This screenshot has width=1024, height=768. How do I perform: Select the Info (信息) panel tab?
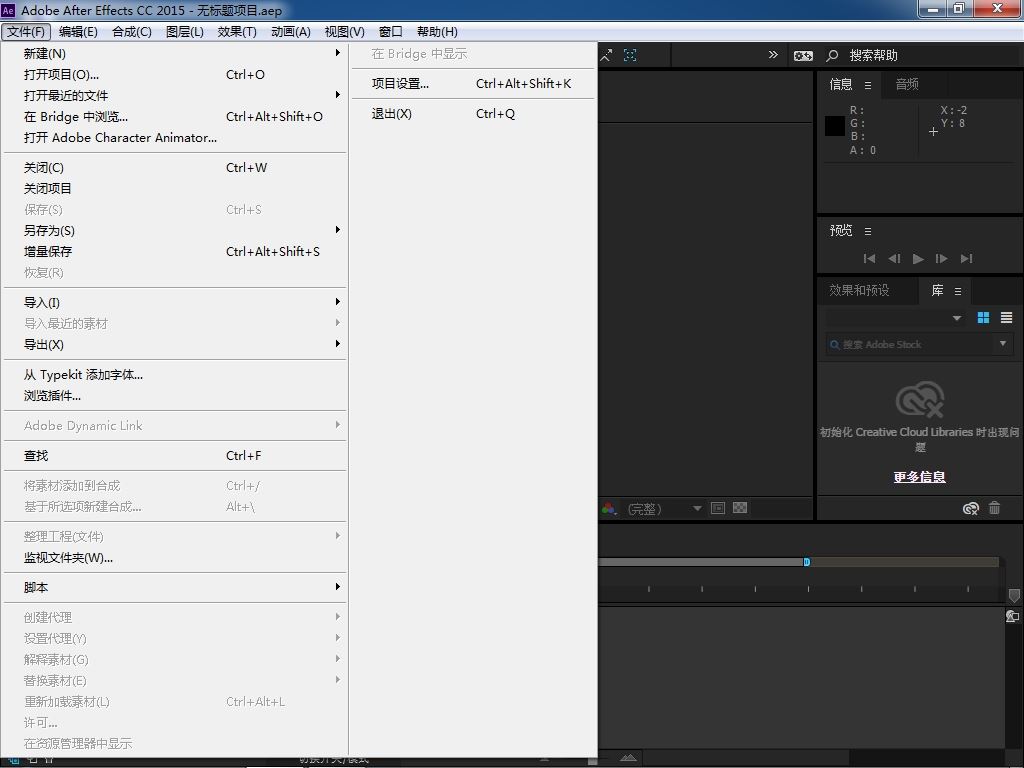point(841,84)
